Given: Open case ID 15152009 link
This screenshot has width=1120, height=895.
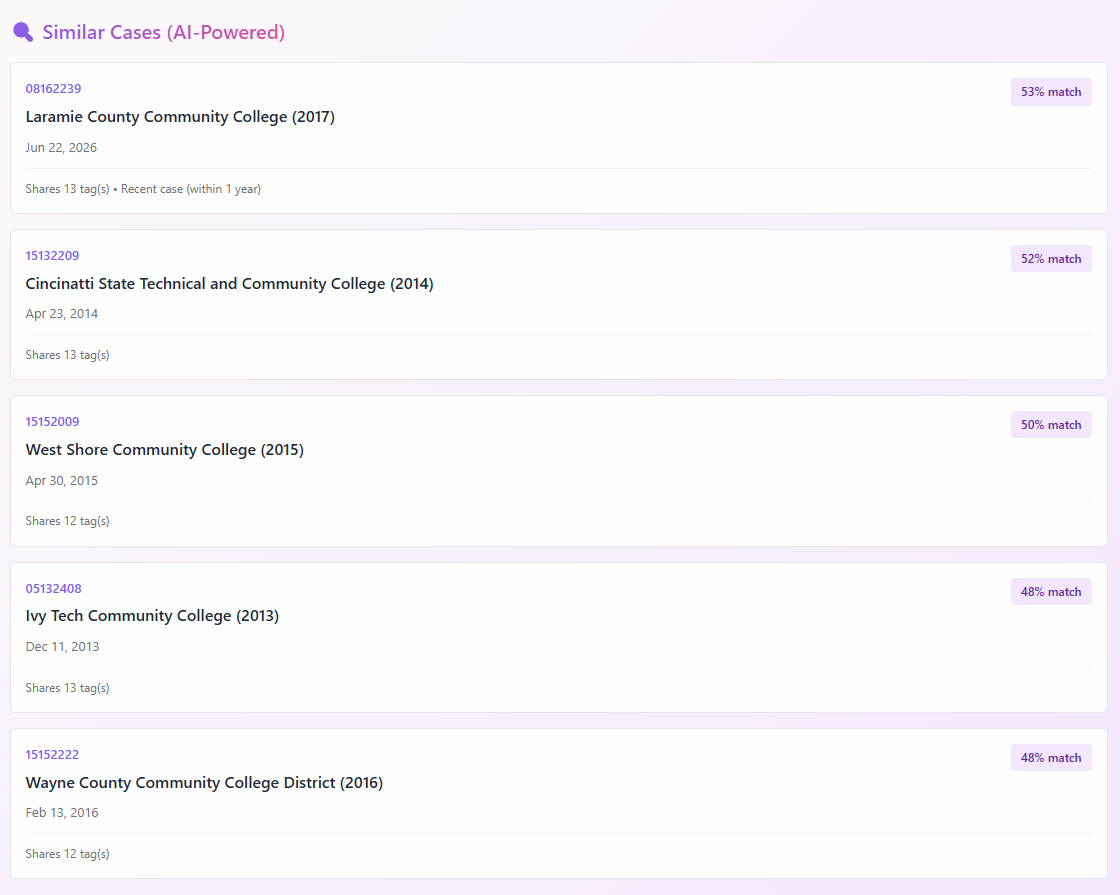Looking at the screenshot, I should (x=52, y=421).
